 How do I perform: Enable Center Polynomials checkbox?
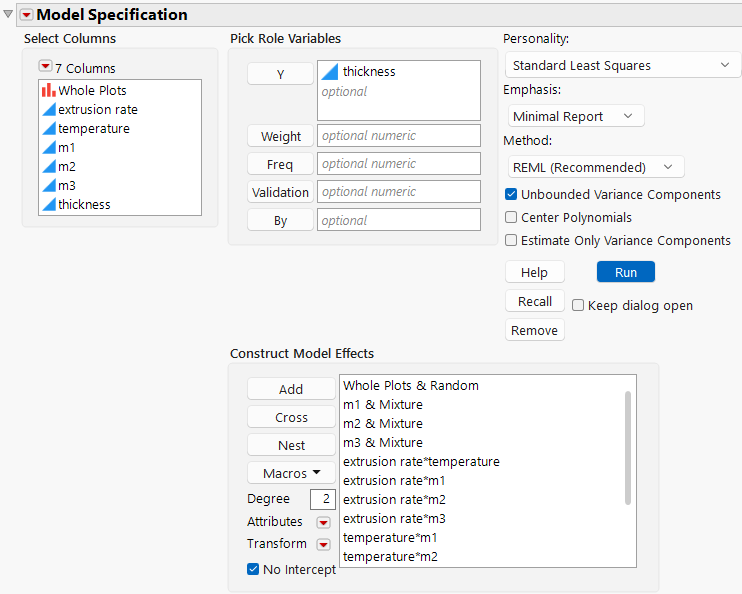click(512, 217)
